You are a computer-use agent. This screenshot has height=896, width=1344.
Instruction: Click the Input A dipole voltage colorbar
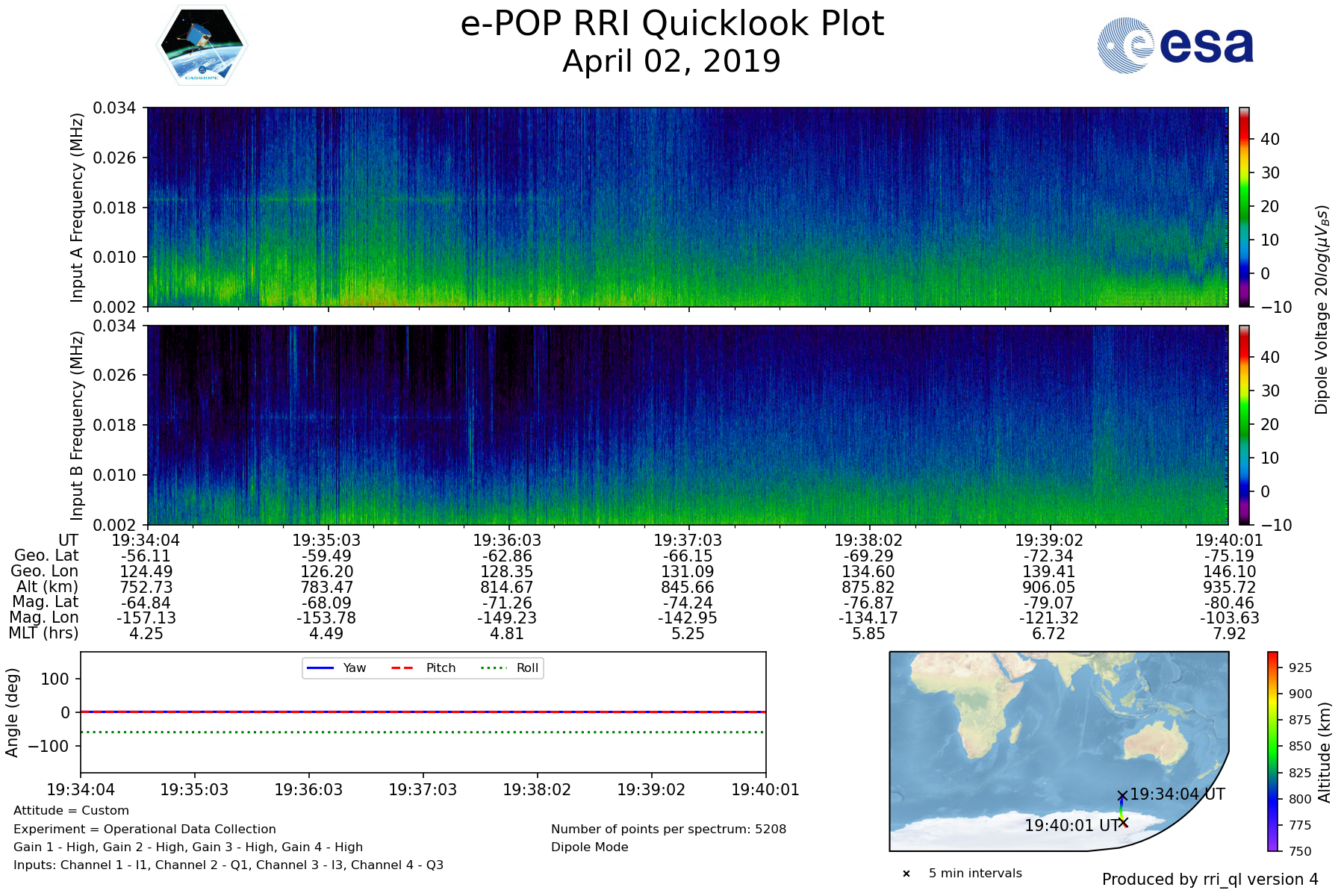(x=1245, y=207)
